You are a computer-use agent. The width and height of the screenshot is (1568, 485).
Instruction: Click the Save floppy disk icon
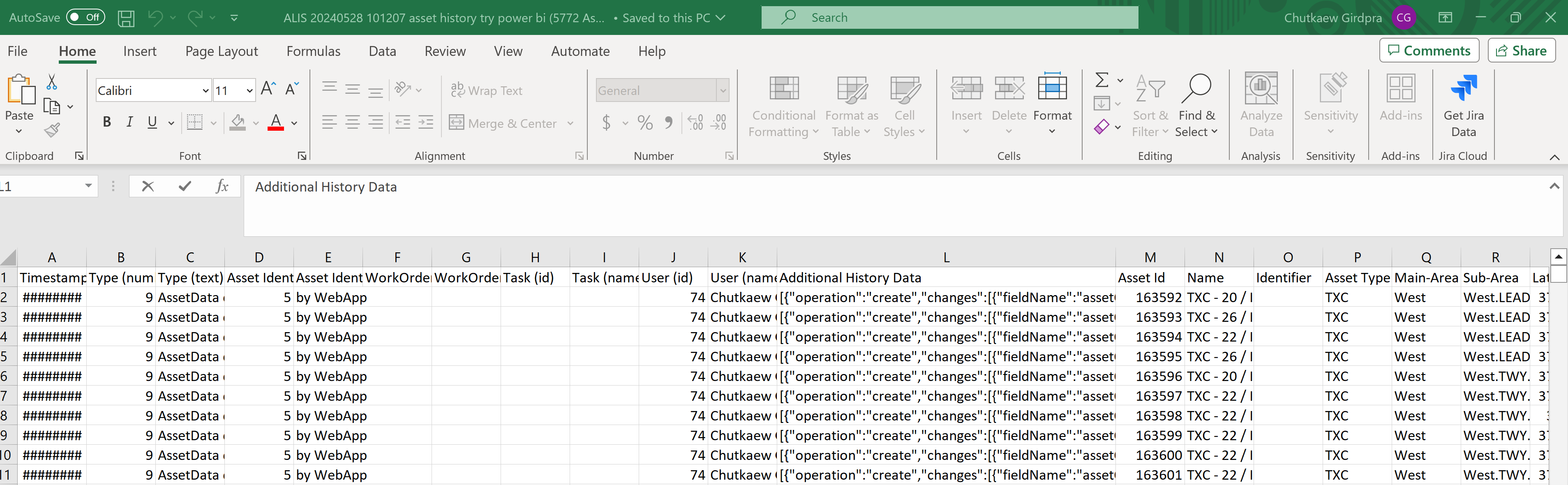[126, 18]
